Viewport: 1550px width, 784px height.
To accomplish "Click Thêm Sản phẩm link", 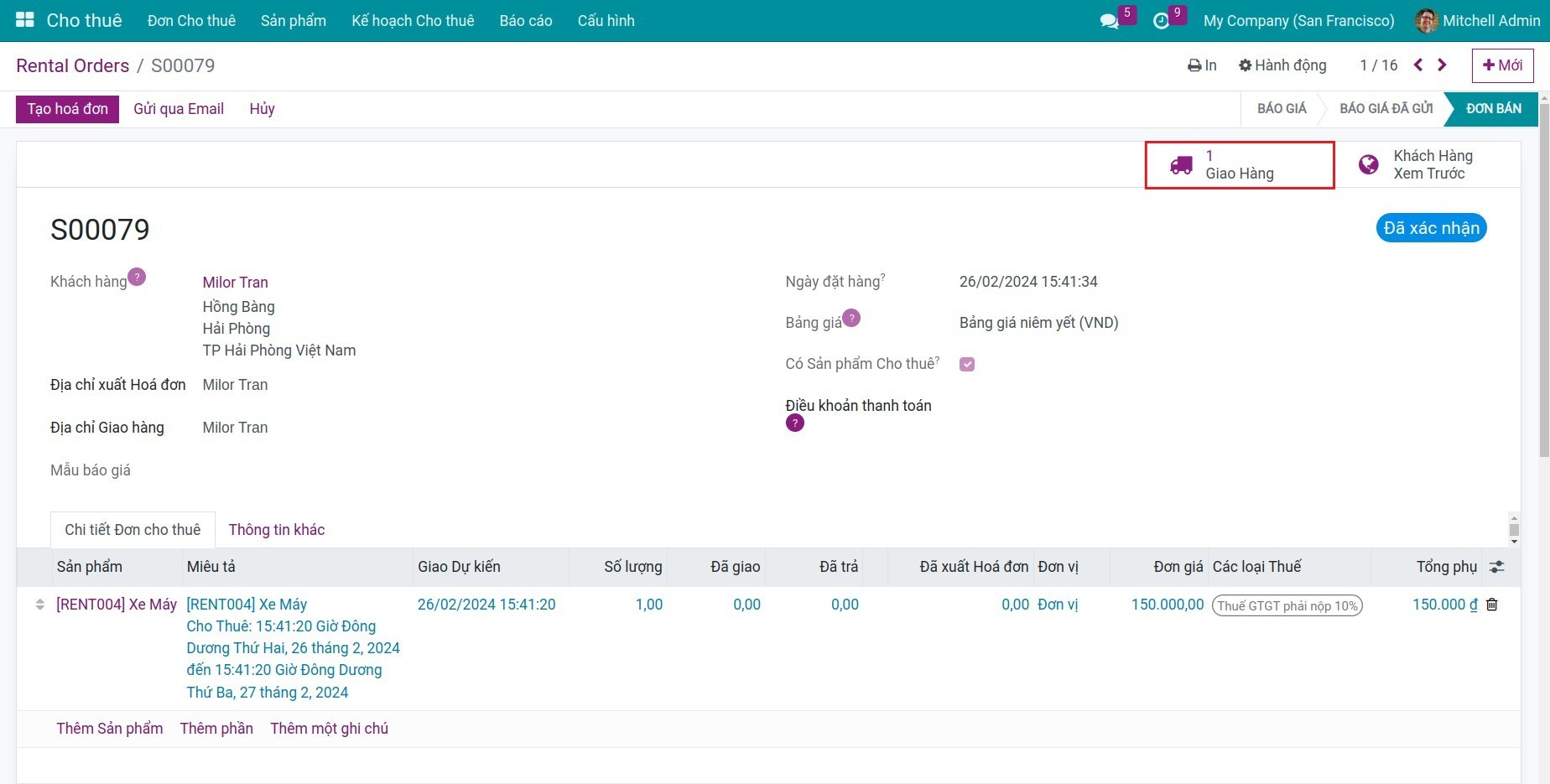I will 109,729.
